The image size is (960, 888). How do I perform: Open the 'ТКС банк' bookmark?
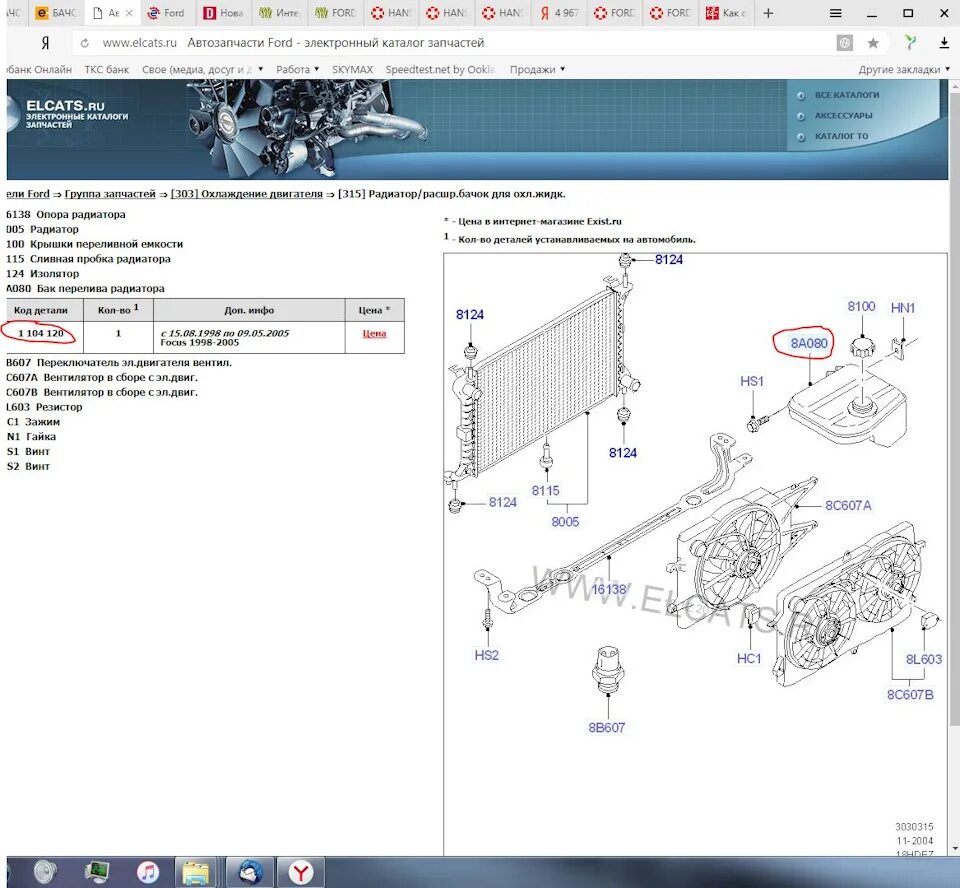click(x=107, y=69)
